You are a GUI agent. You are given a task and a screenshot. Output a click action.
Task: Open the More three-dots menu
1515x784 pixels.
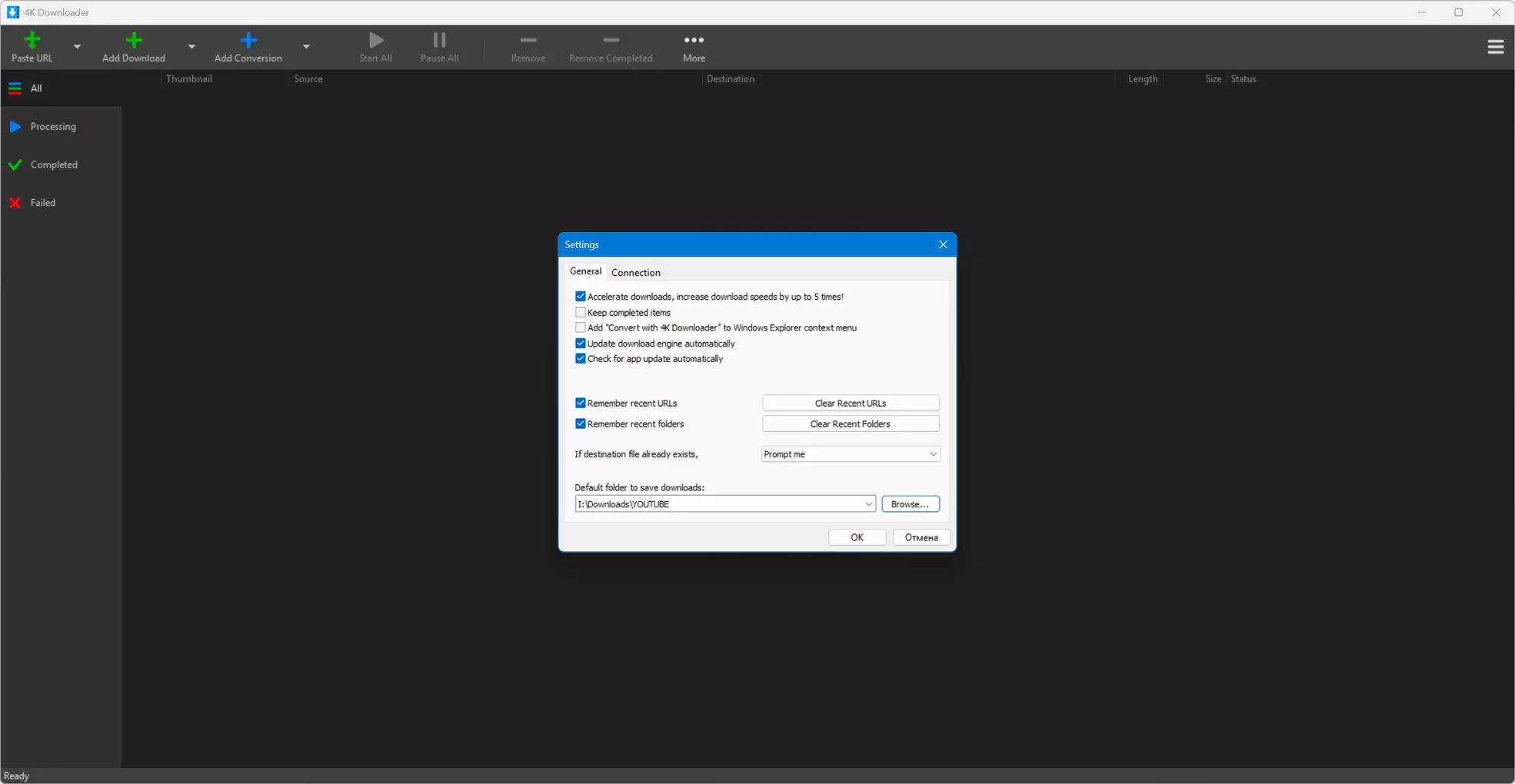694,40
